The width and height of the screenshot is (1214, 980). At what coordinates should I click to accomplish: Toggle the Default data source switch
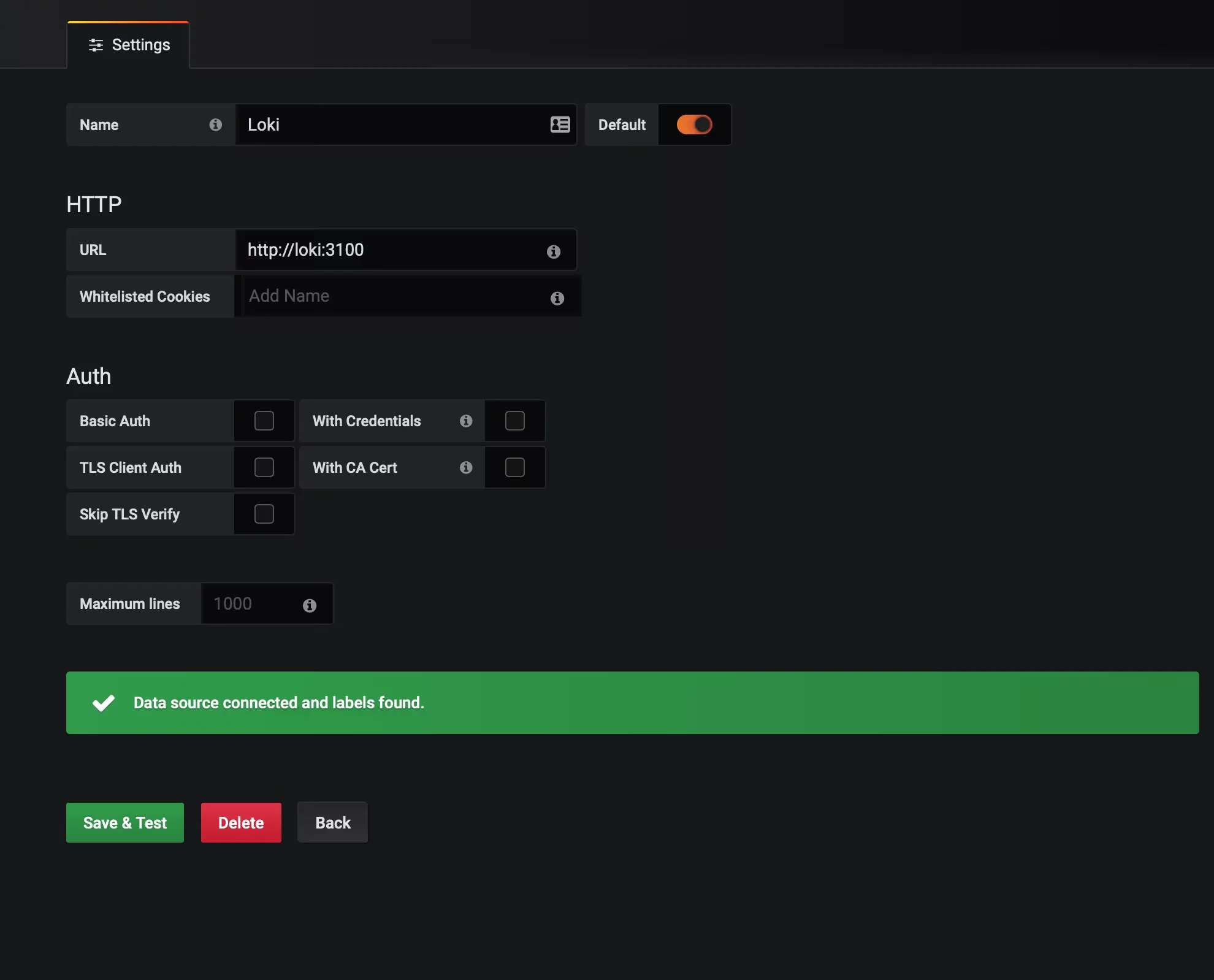[694, 124]
